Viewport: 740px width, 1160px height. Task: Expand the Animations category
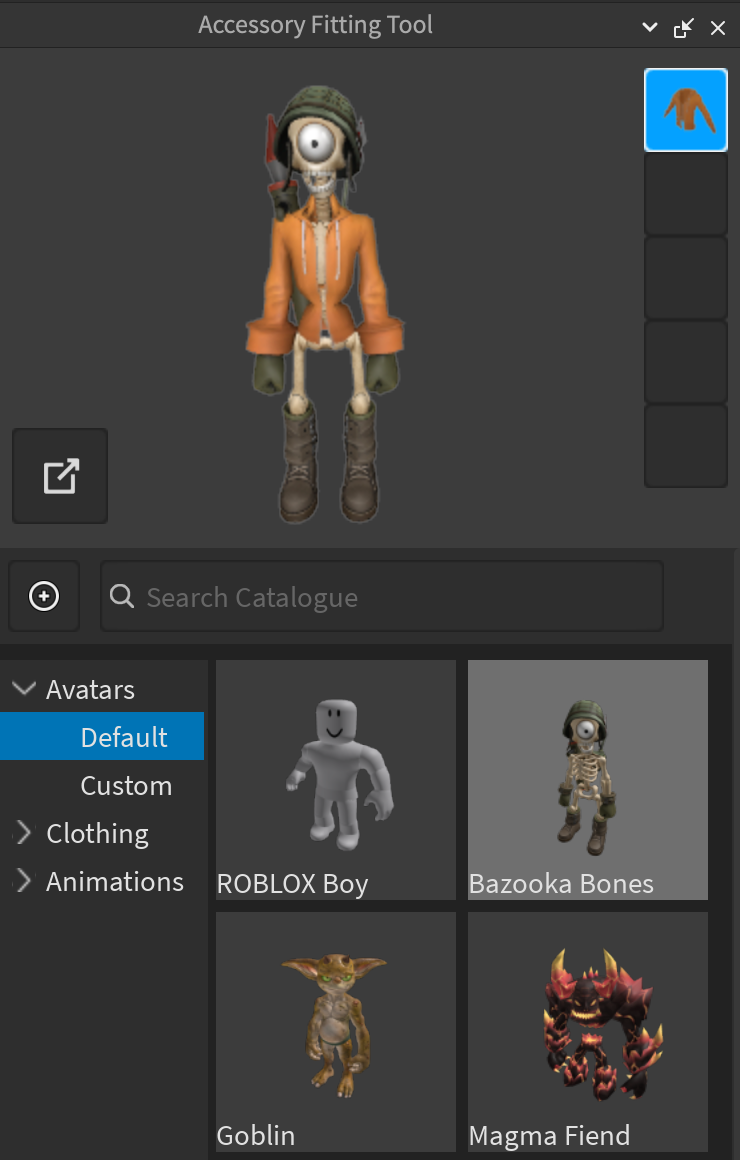pos(22,881)
